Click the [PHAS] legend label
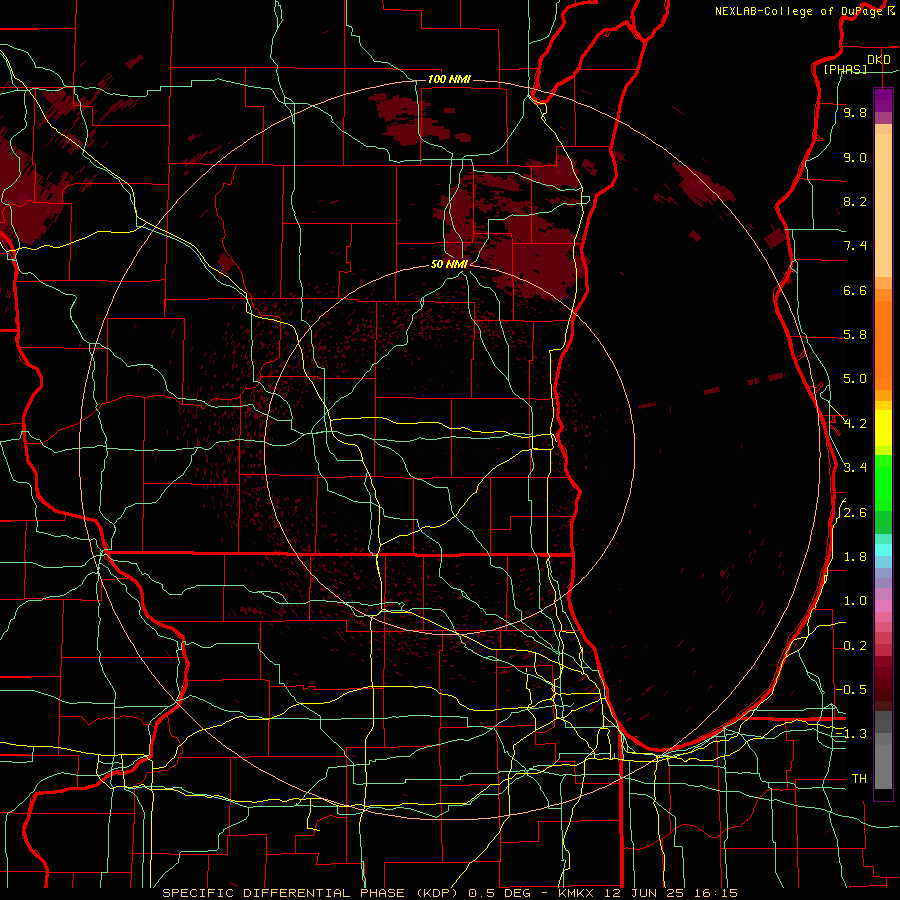The image size is (900, 900). pos(845,69)
